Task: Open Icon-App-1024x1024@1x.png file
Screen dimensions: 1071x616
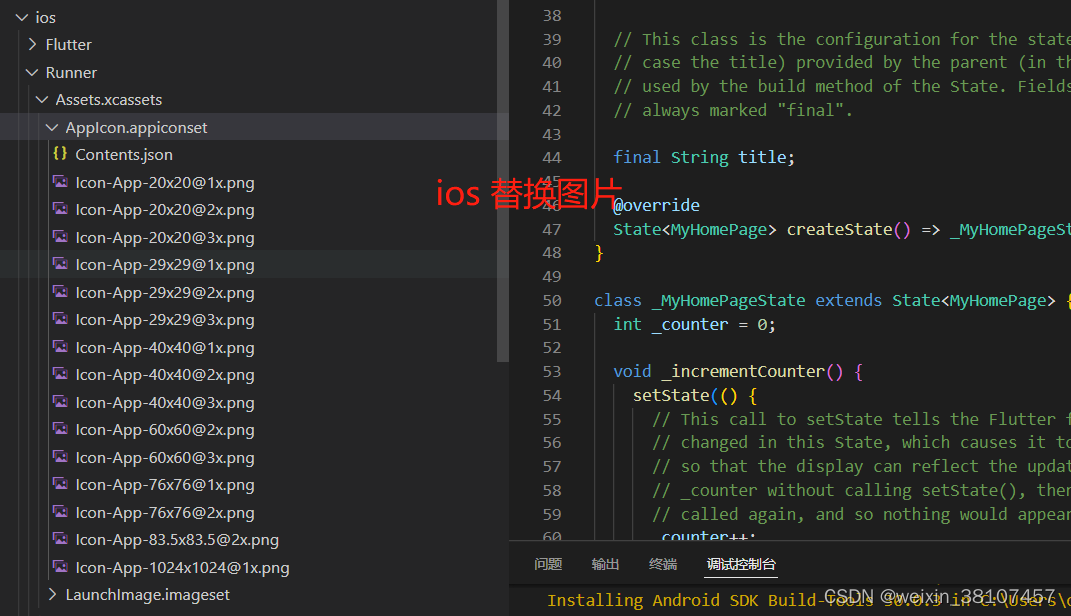Action: point(182,568)
